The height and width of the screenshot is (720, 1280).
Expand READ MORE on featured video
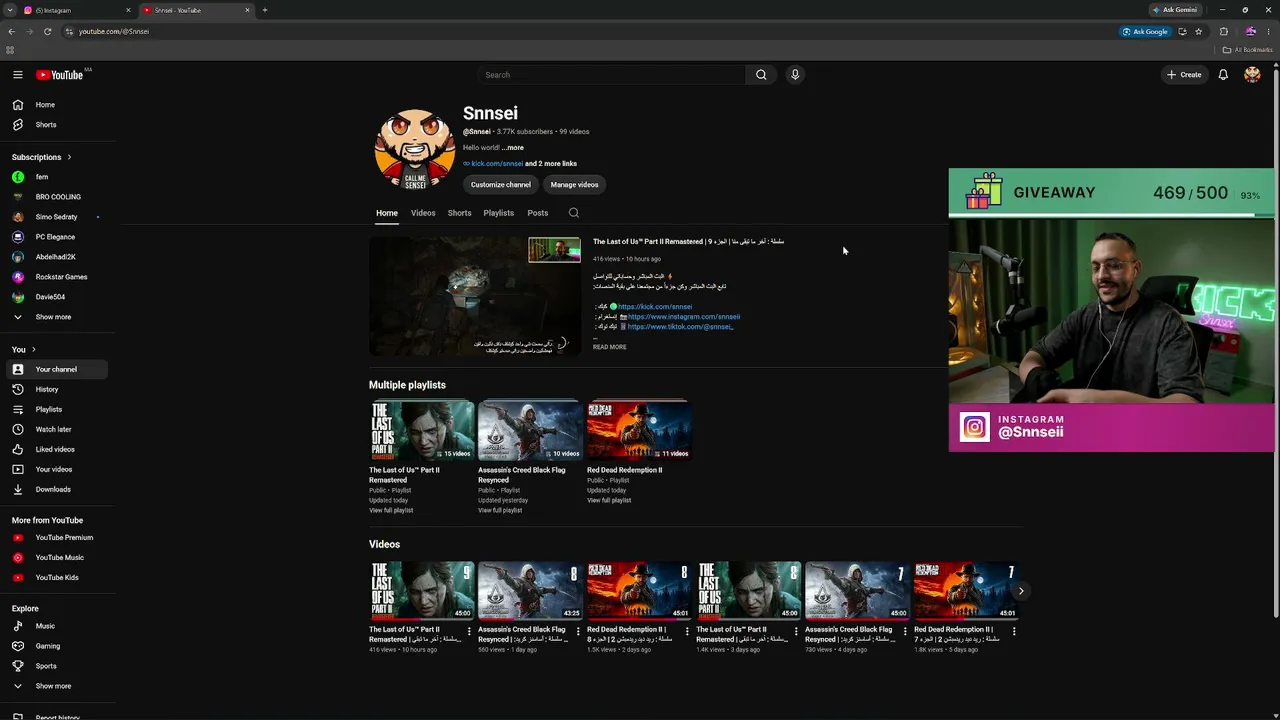pos(610,347)
